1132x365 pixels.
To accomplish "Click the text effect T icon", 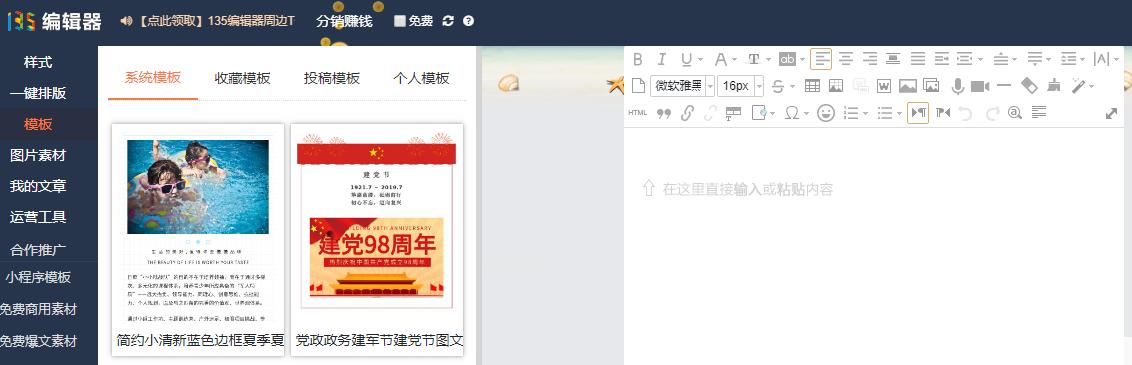I will [x=754, y=59].
